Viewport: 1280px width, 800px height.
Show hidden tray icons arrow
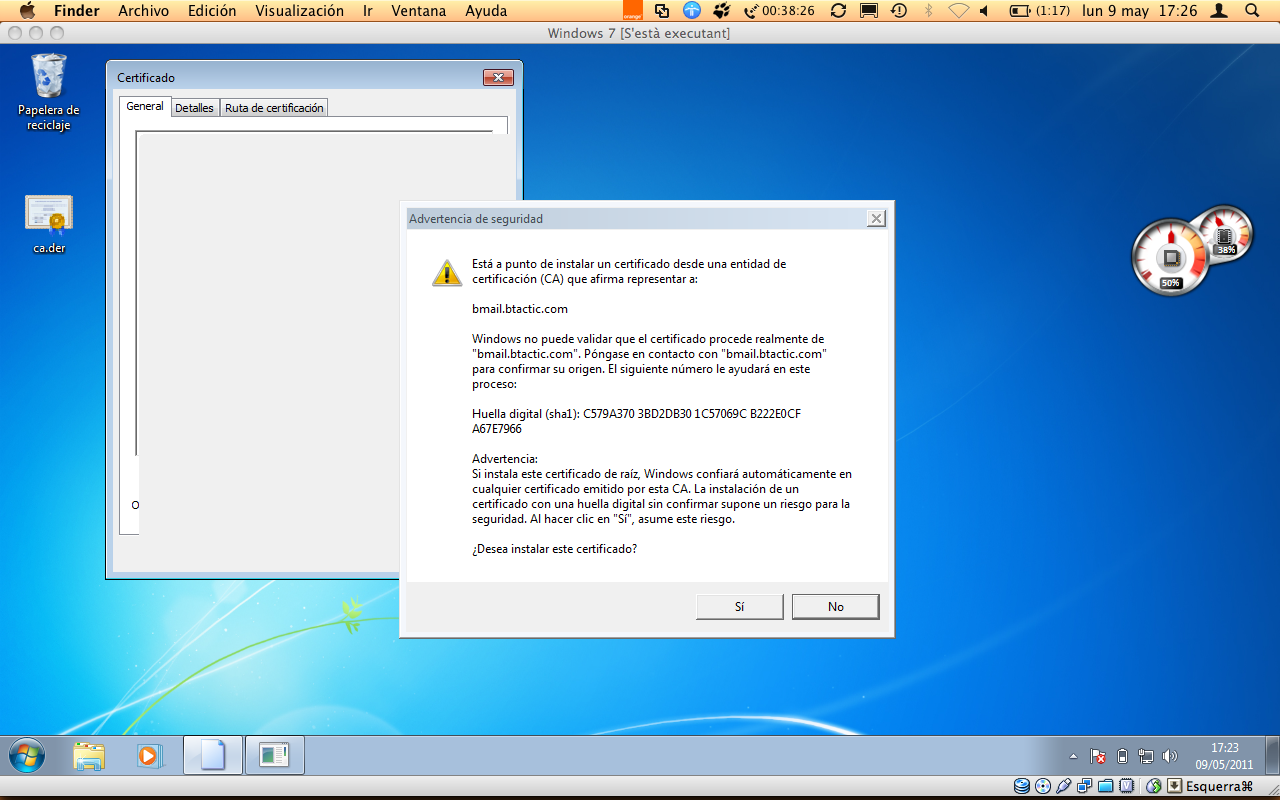1073,757
